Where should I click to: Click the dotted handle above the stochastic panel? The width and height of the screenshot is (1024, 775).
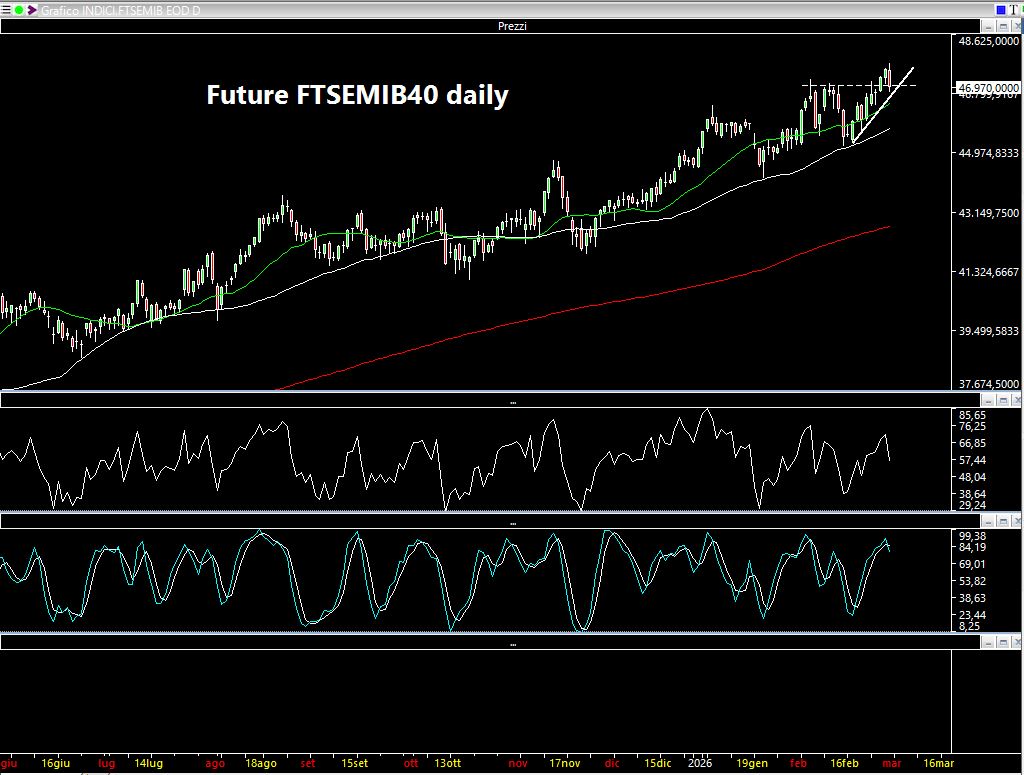[513, 524]
